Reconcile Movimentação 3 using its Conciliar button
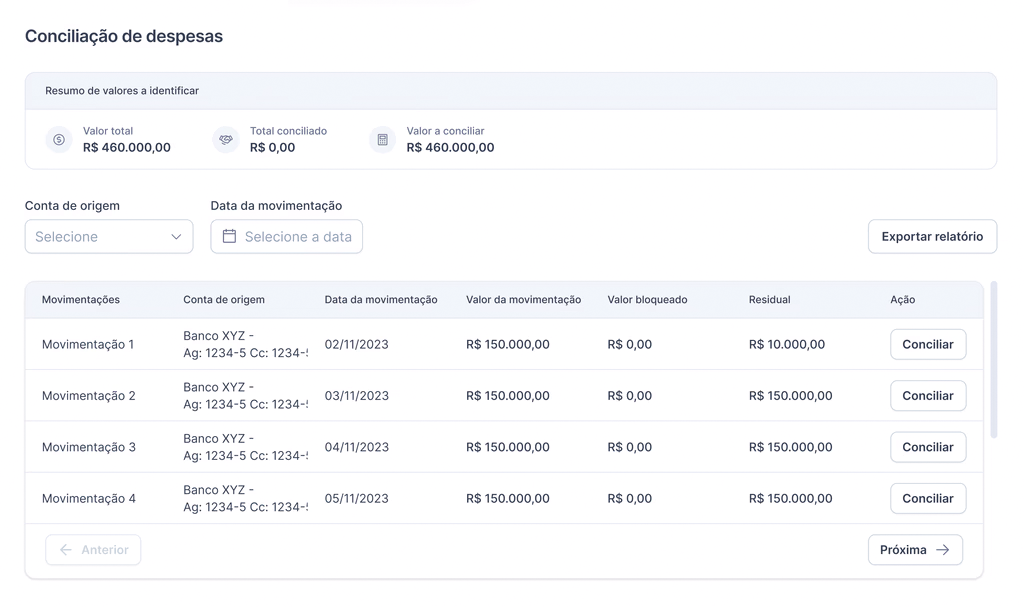Screen dimensions: 1024x607 point(927,447)
